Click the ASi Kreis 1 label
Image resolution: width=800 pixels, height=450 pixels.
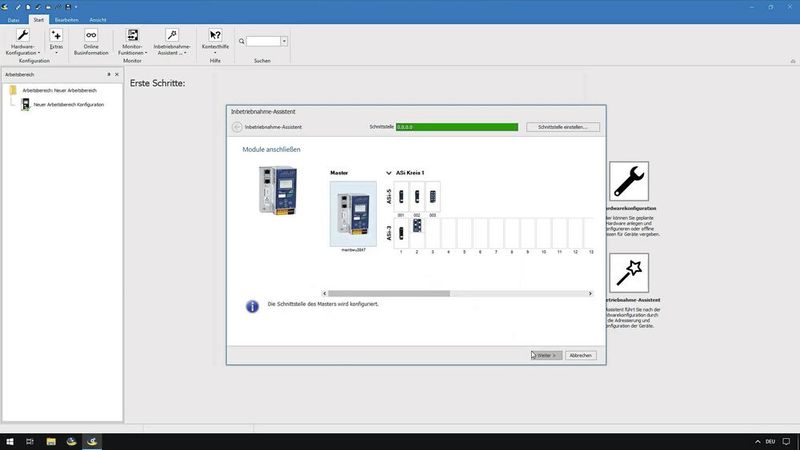[x=410, y=173]
